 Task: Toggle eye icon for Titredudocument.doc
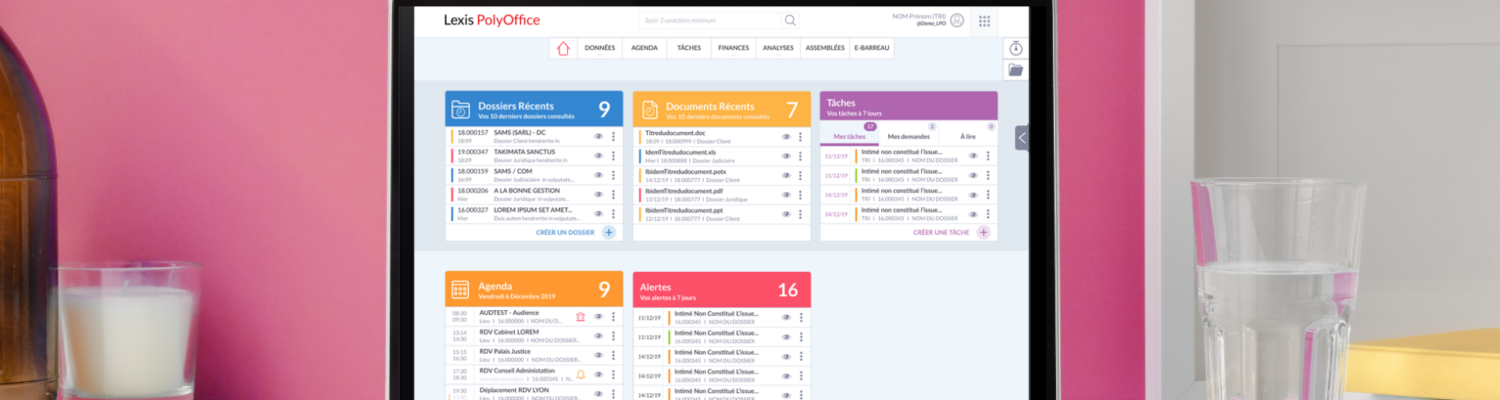point(786,137)
